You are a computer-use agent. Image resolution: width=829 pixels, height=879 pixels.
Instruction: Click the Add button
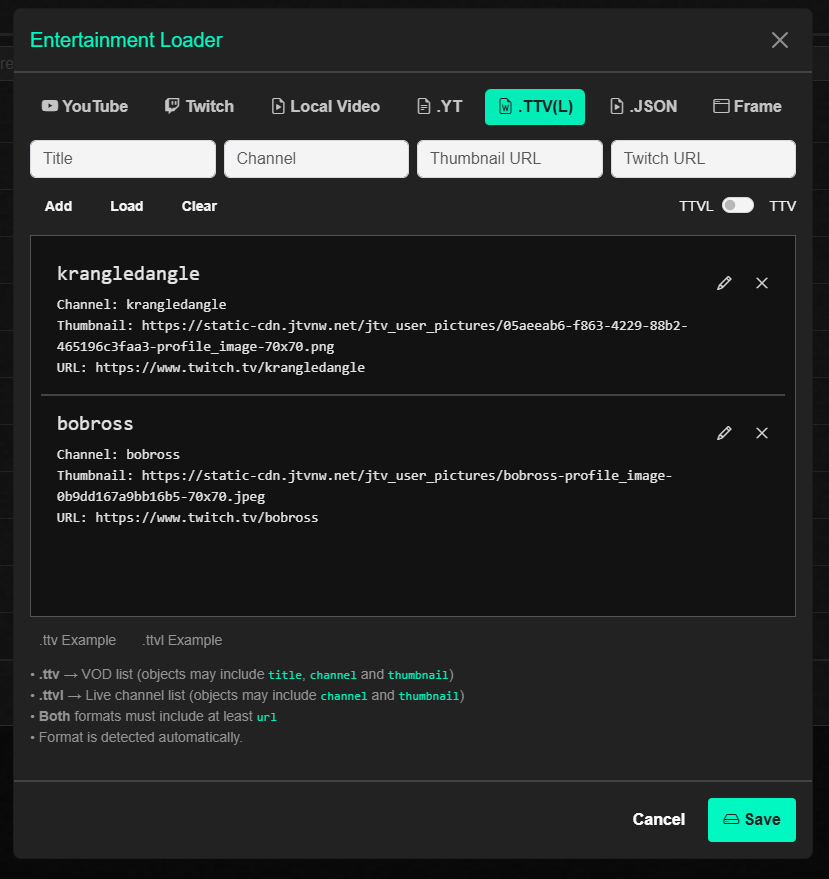[x=59, y=206]
